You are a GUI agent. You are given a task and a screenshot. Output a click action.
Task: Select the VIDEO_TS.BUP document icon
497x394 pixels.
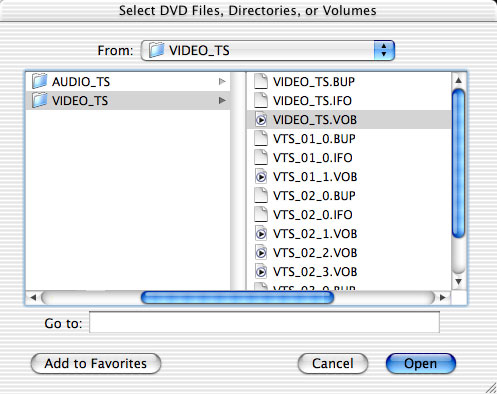click(261, 82)
